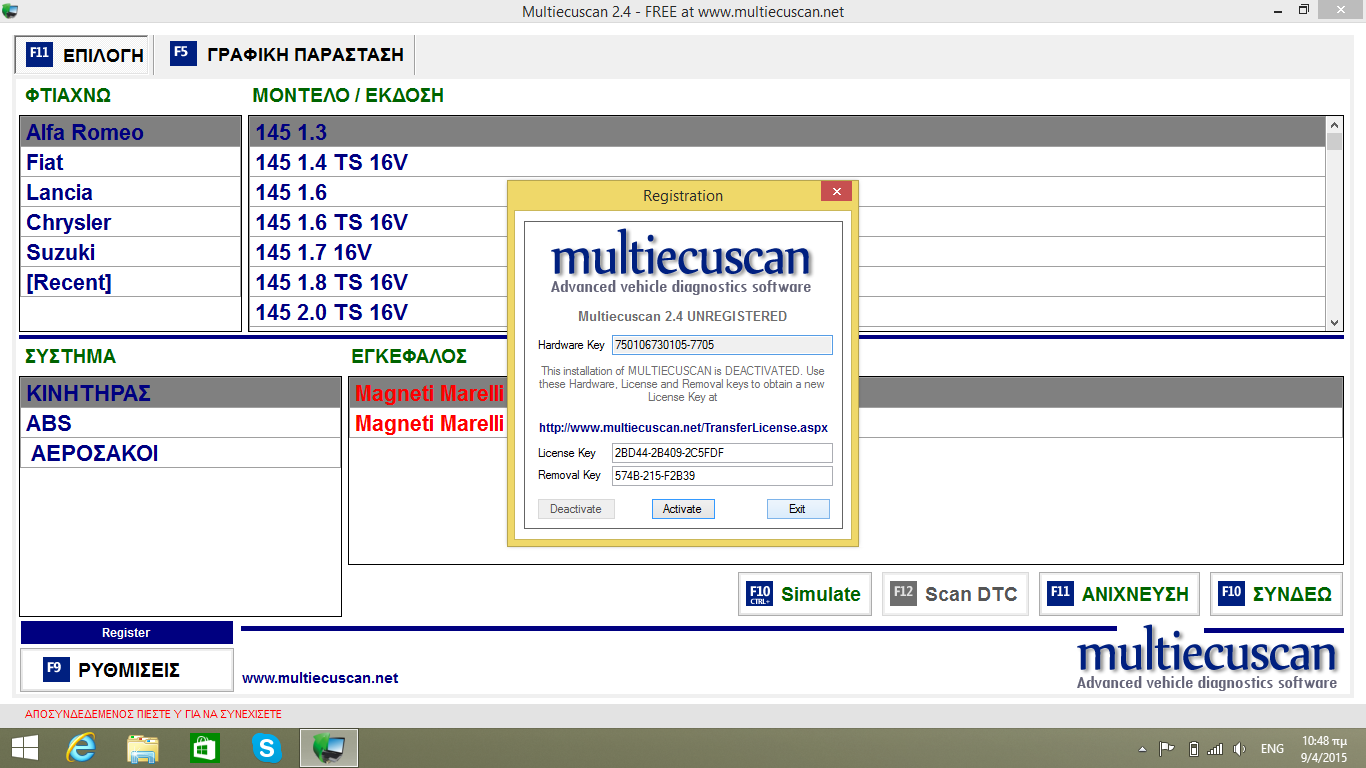Select ΚΙΝΗΤΗΡΑΣ system
This screenshot has width=1366, height=768.
click(180, 393)
